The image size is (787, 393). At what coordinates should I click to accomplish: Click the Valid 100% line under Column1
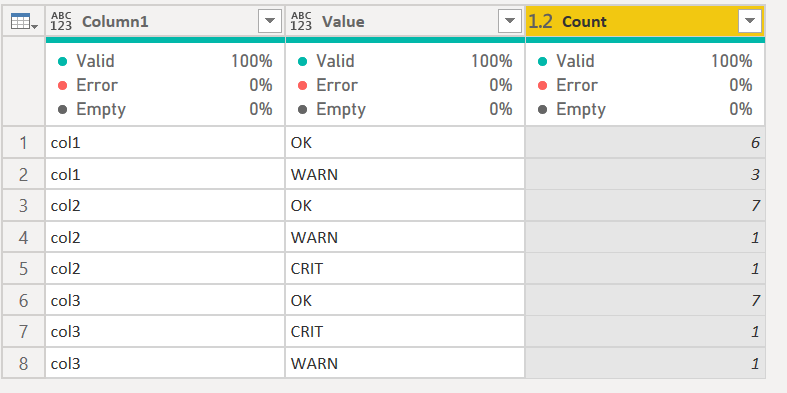coord(165,61)
